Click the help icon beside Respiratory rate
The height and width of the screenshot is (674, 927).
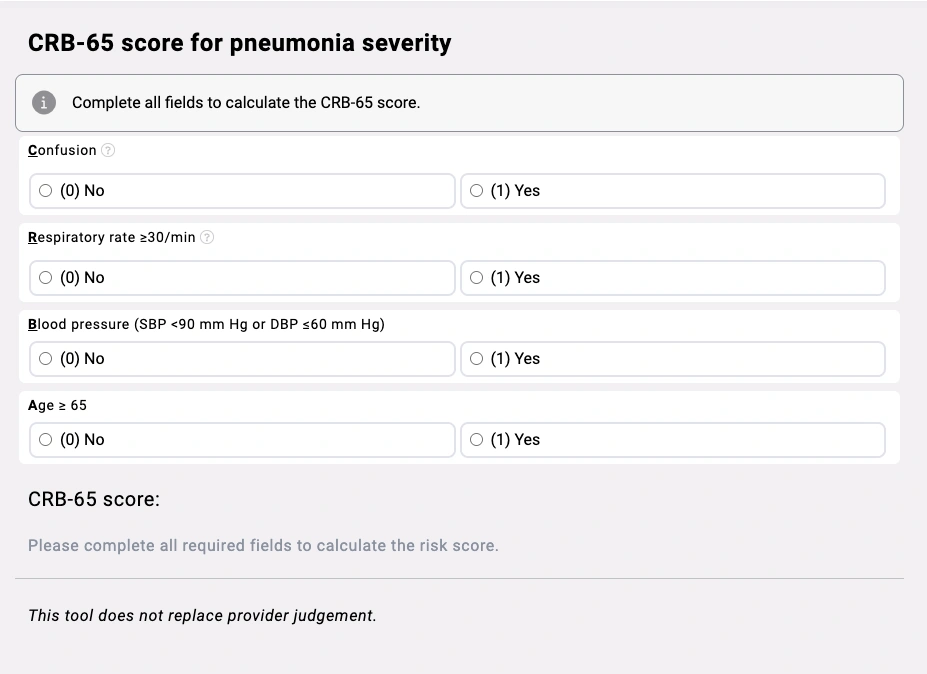pos(207,237)
